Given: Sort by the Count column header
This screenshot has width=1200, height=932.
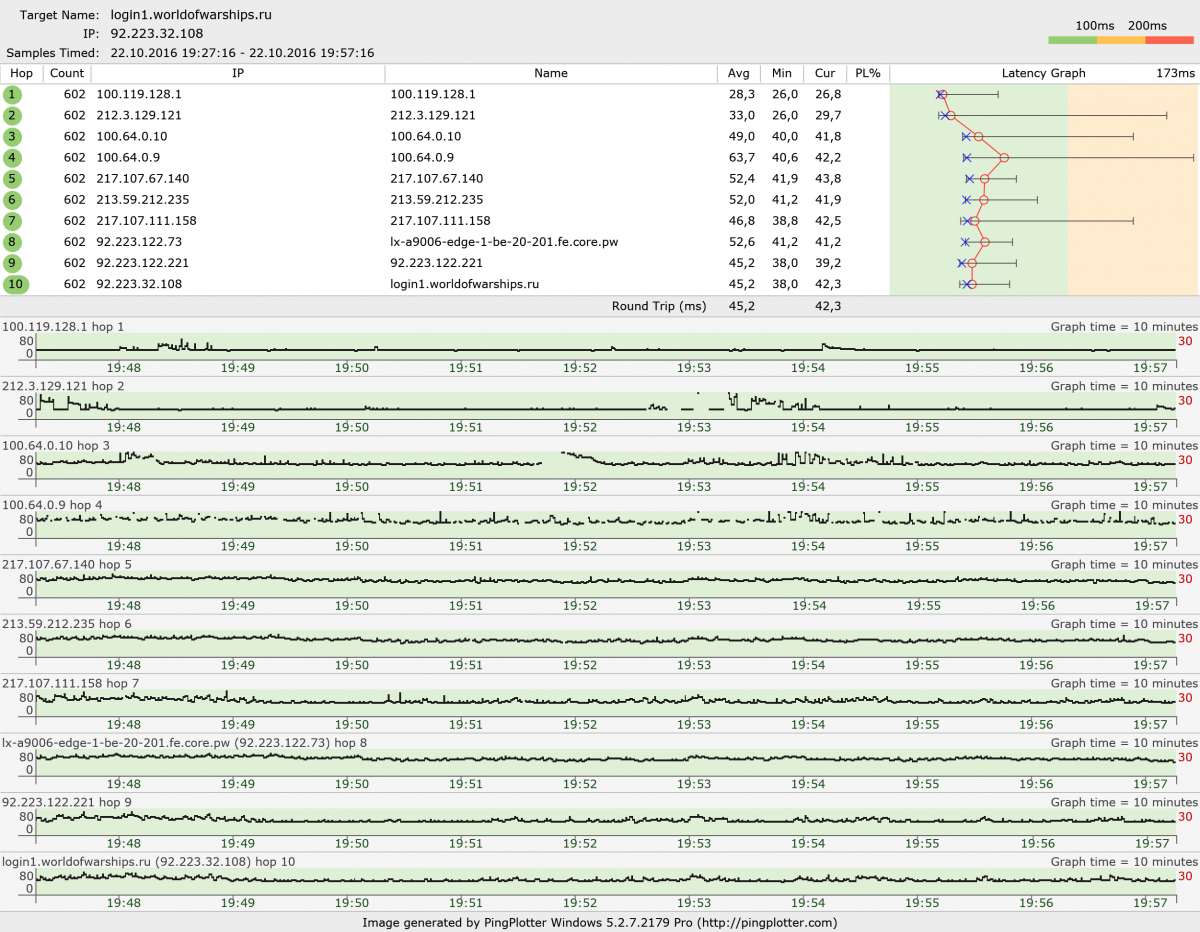Looking at the screenshot, I should 67,73.
